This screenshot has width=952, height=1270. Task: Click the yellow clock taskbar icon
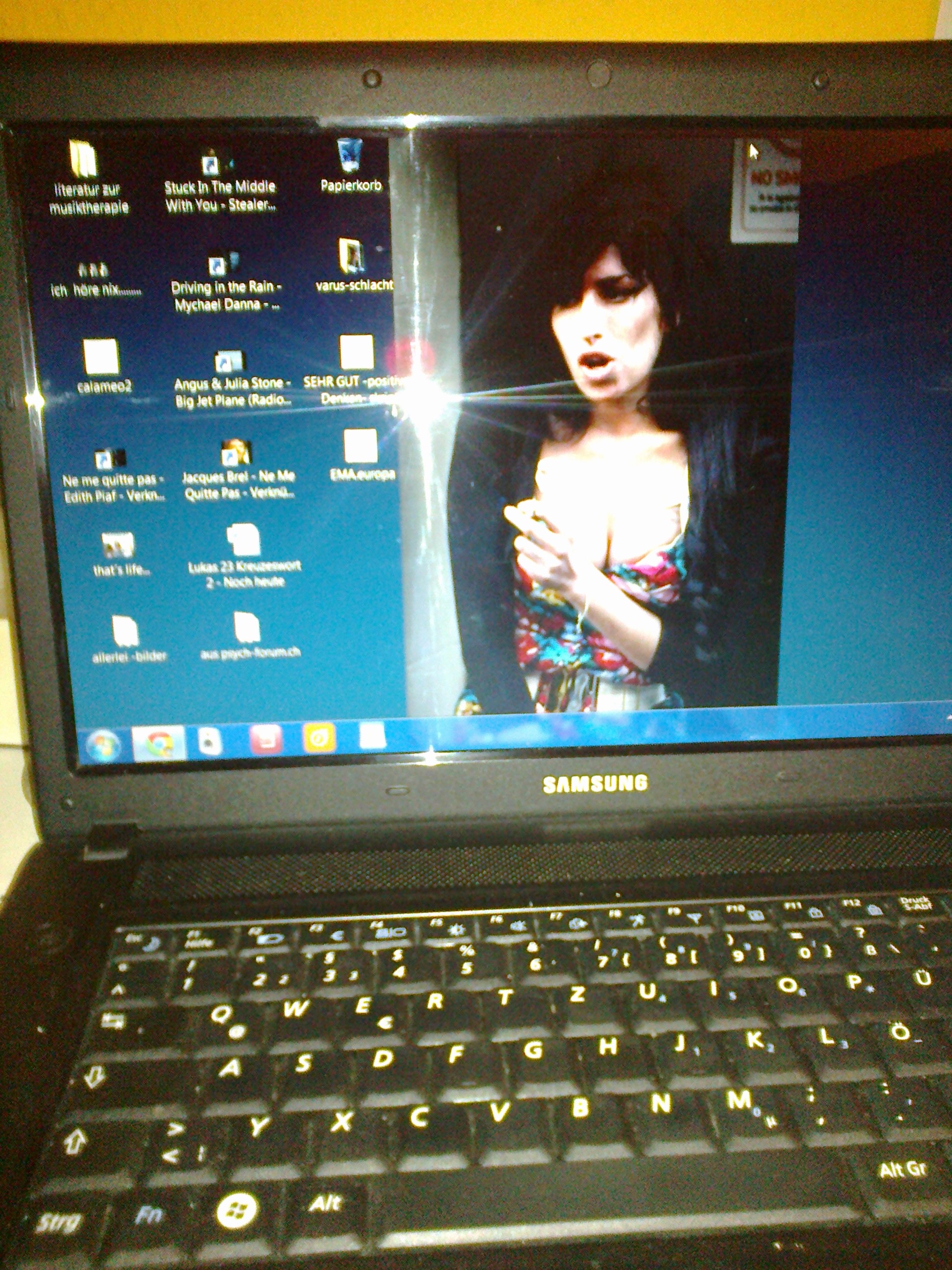(x=318, y=737)
